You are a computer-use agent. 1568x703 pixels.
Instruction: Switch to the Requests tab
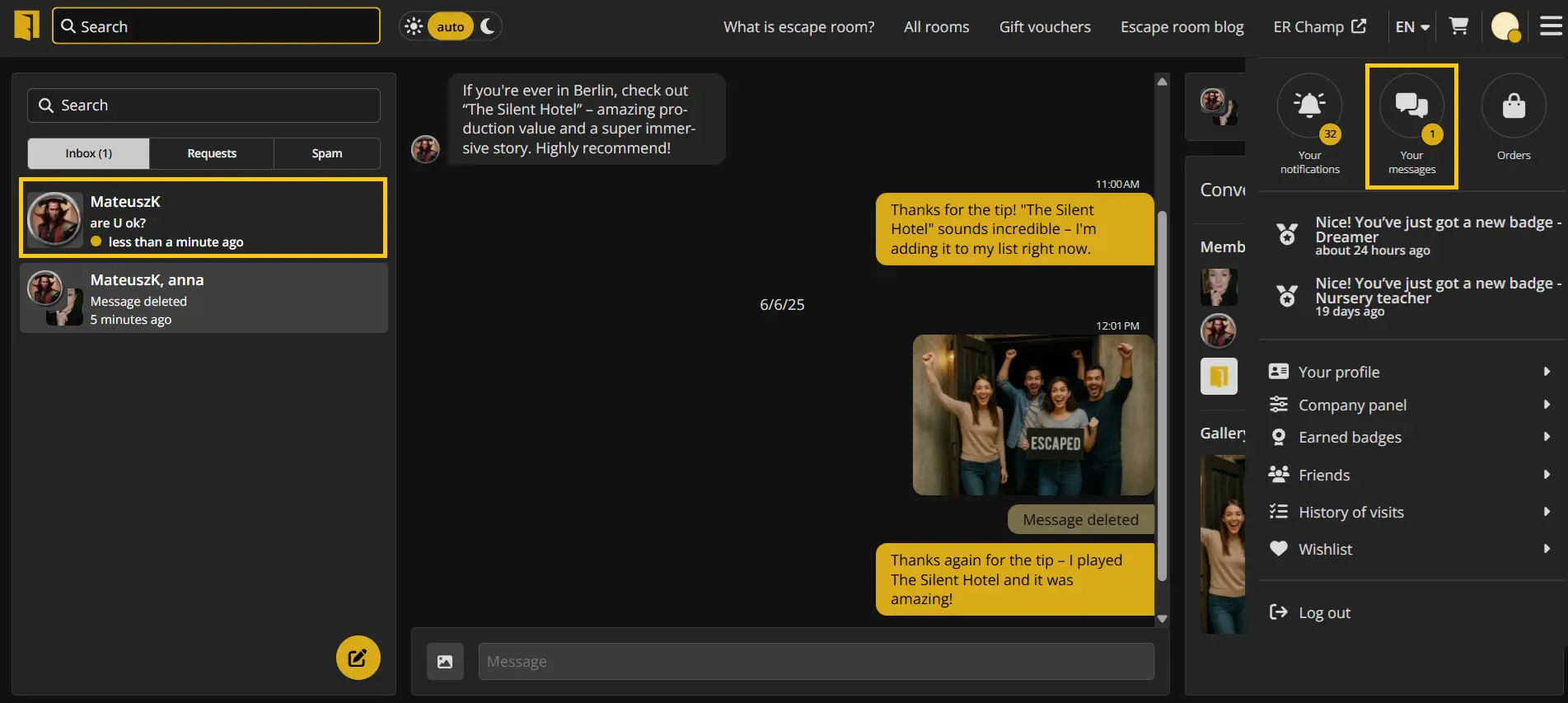212,153
